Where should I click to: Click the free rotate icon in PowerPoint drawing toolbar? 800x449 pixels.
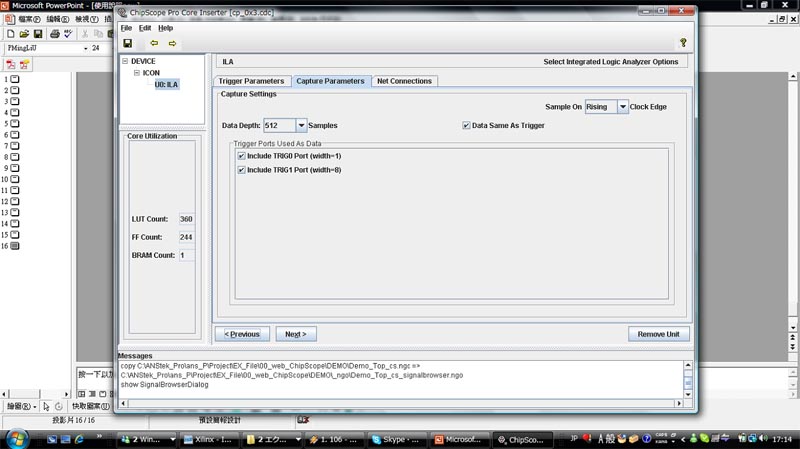[x=59, y=406]
